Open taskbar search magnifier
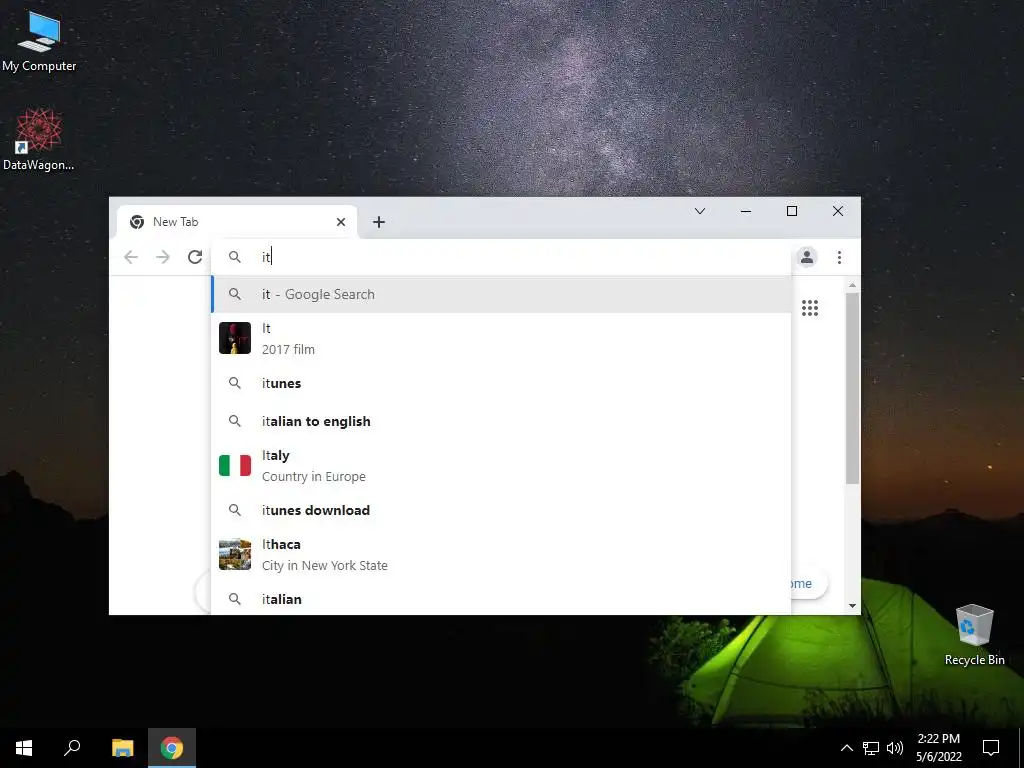Screen dimensions: 1024x768 coord(72,748)
